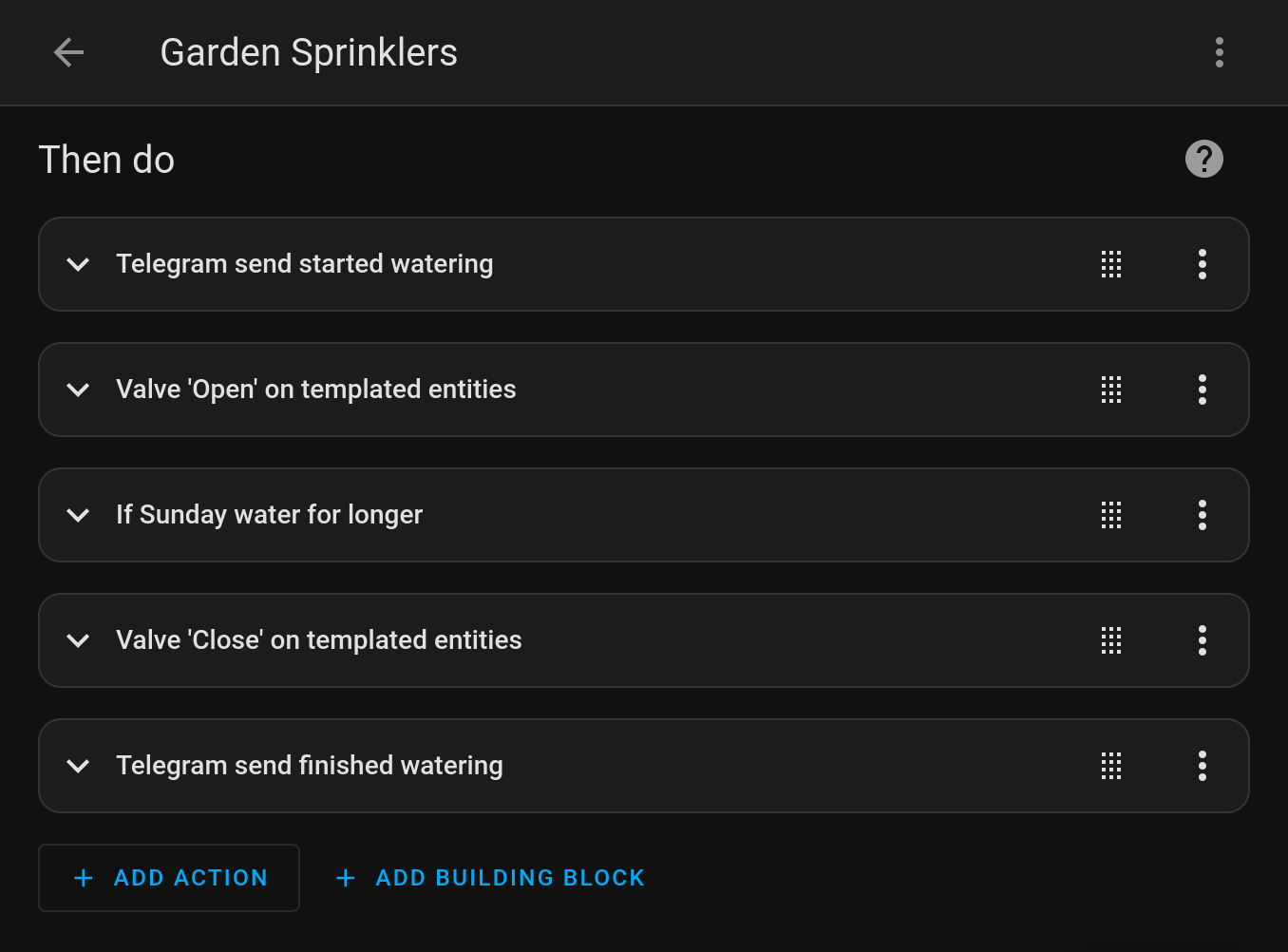Viewport: 1288px width, 952px height.
Task: Grab drag handle for If Sunday water for longer
Action: (1111, 515)
